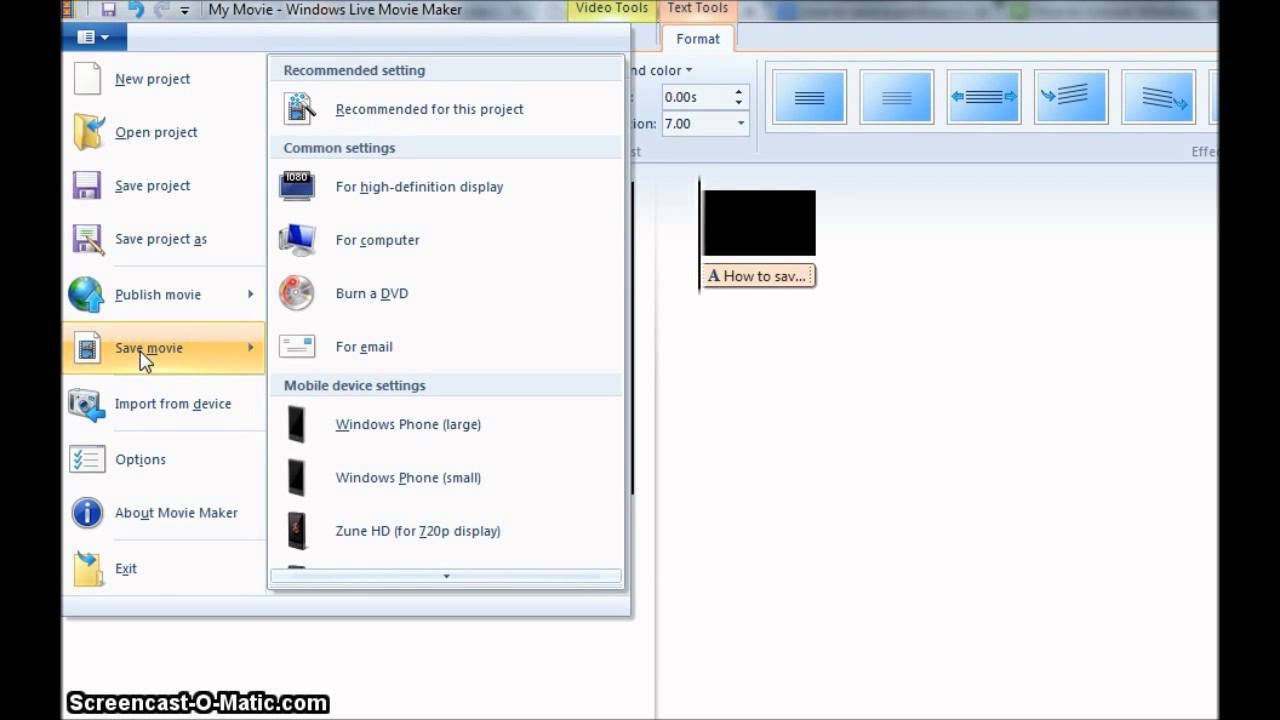Click the Open project folder icon
The width and height of the screenshot is (1280, 720).
pyautogui.click(x=87, y=132)
